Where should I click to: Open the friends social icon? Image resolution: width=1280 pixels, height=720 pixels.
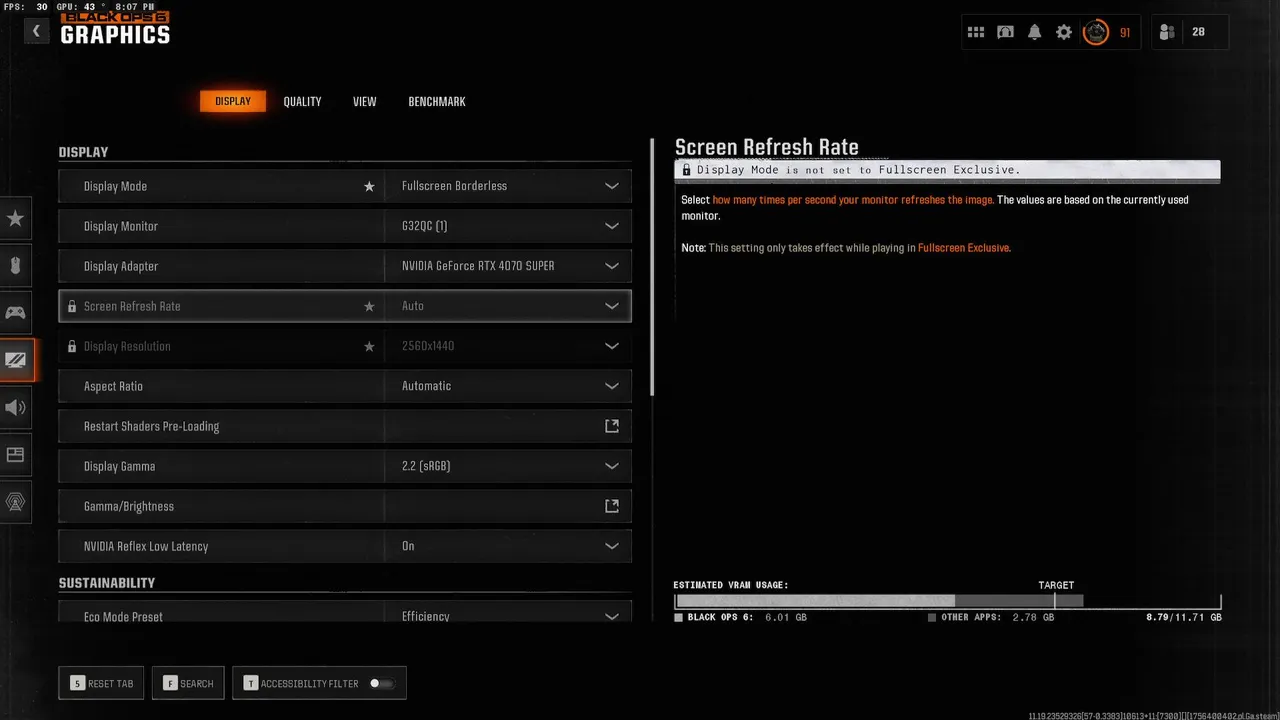[1167, 32]
